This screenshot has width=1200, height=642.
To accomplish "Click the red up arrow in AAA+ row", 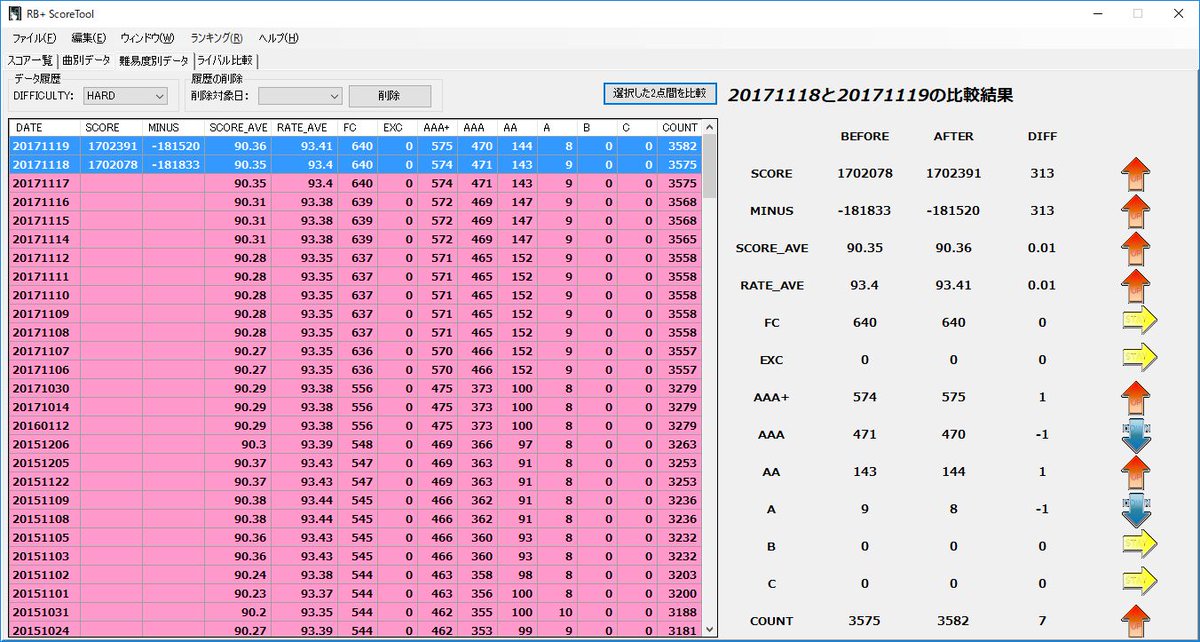I will coord(1137,397).
